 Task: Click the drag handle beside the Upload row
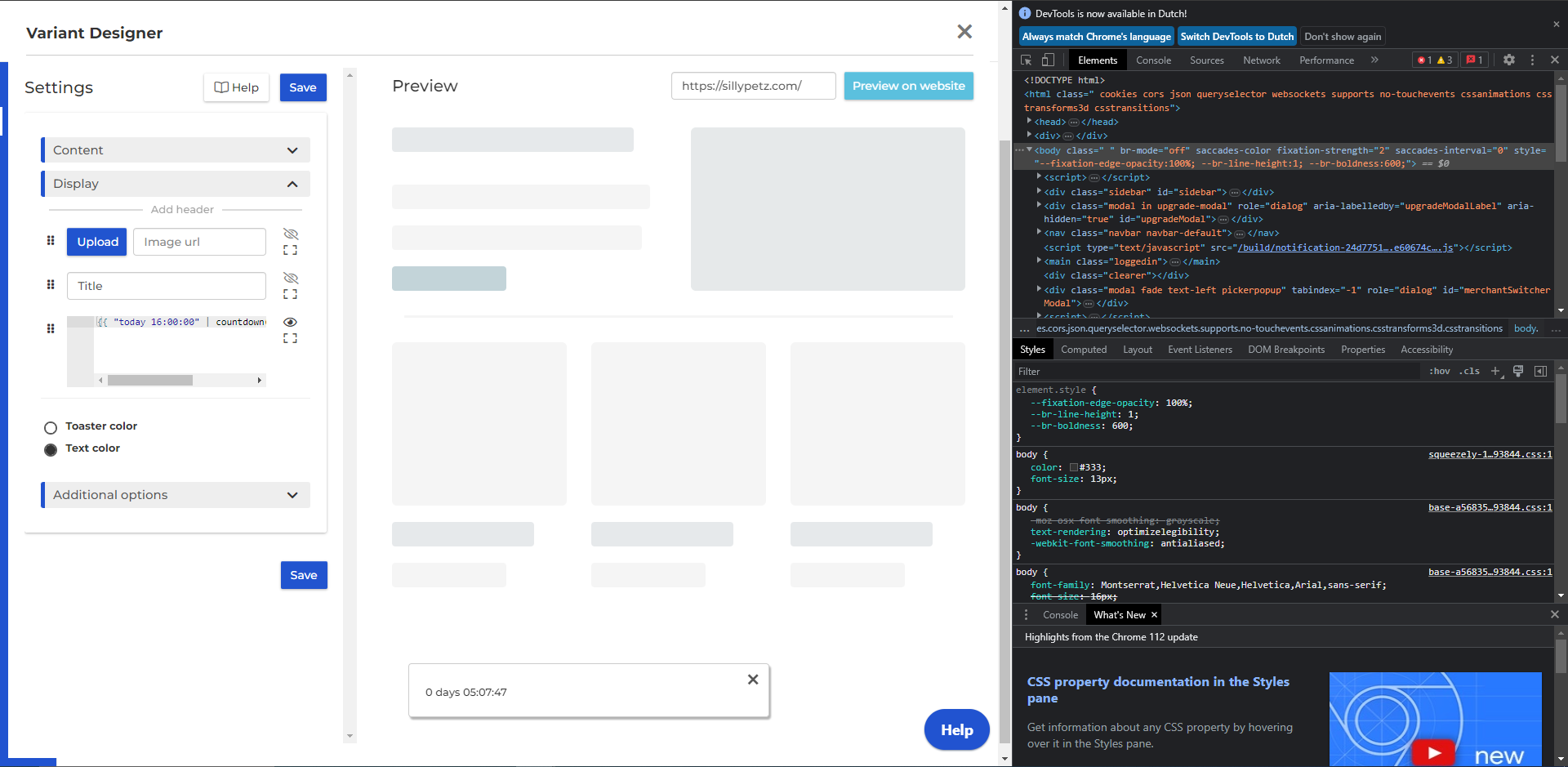click(x=51, y=241)
